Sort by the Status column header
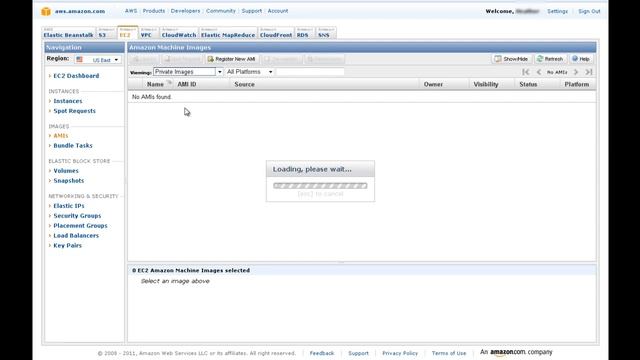This screenshot has height=360, width=640. [528, 84]
